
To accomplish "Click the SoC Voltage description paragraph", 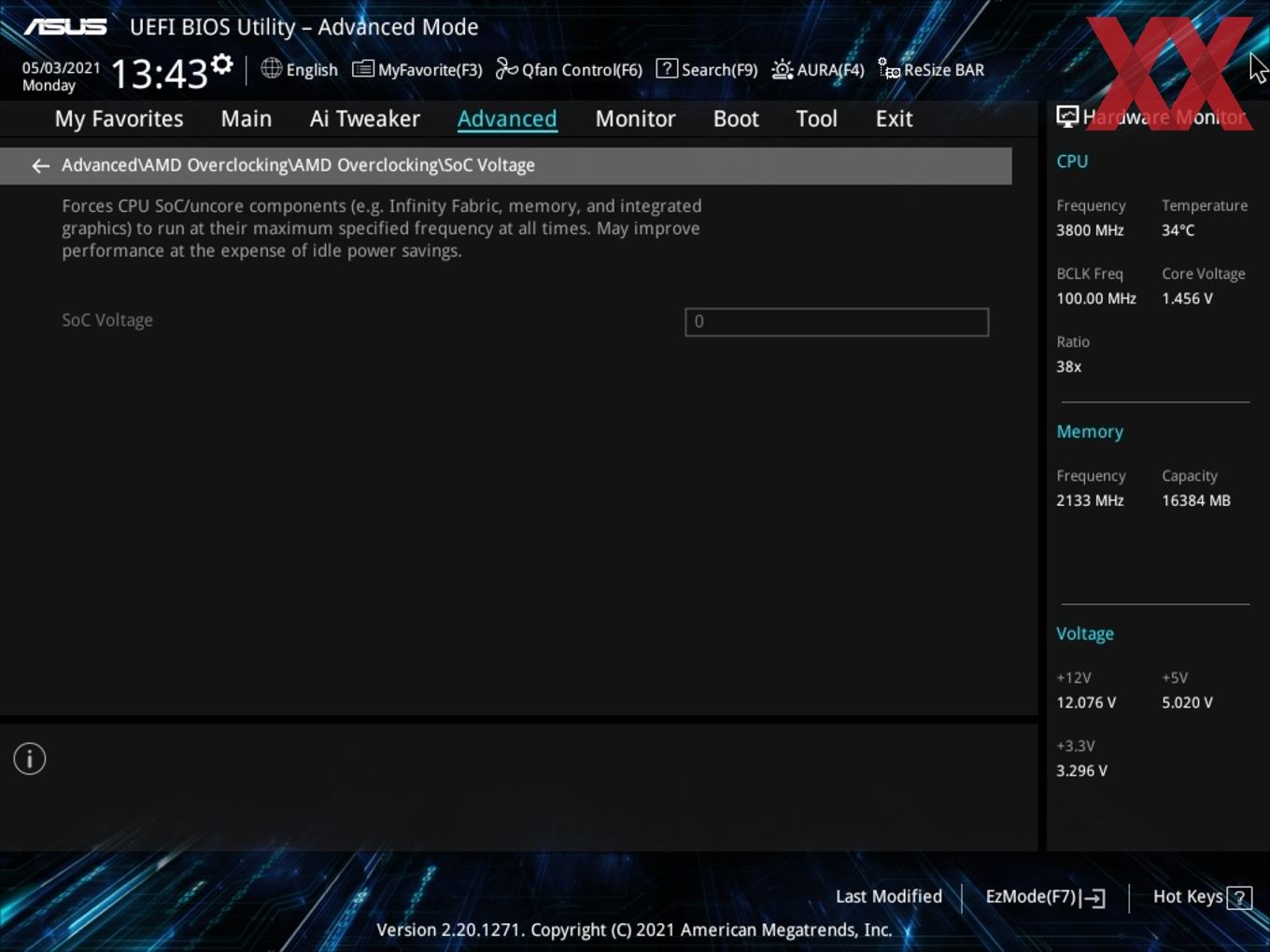I will (x=382, y=229).
